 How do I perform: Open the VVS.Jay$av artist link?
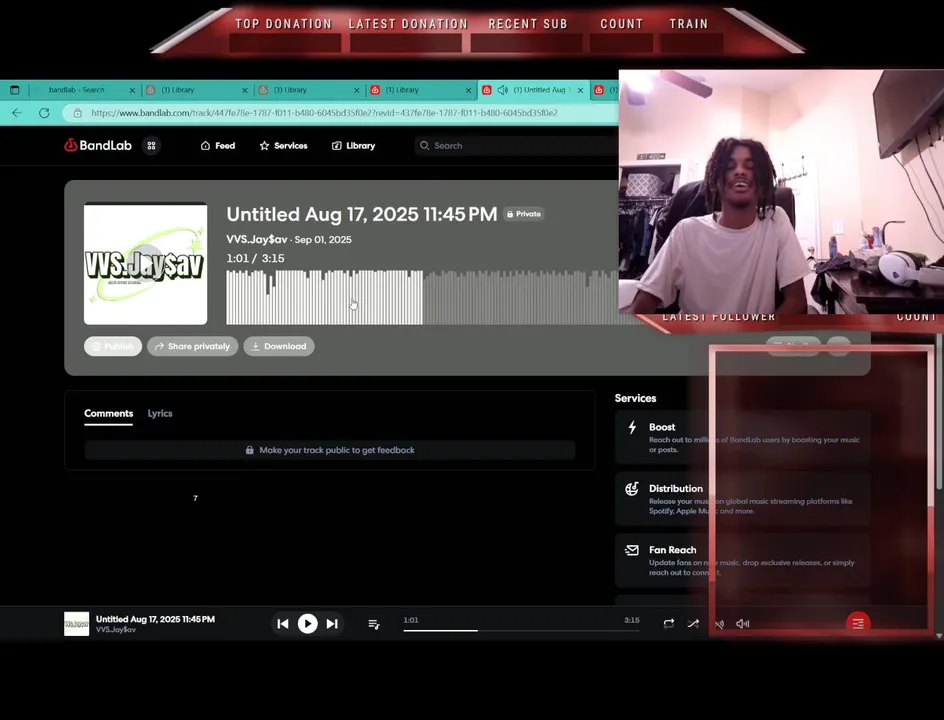[x=256, y=240]
